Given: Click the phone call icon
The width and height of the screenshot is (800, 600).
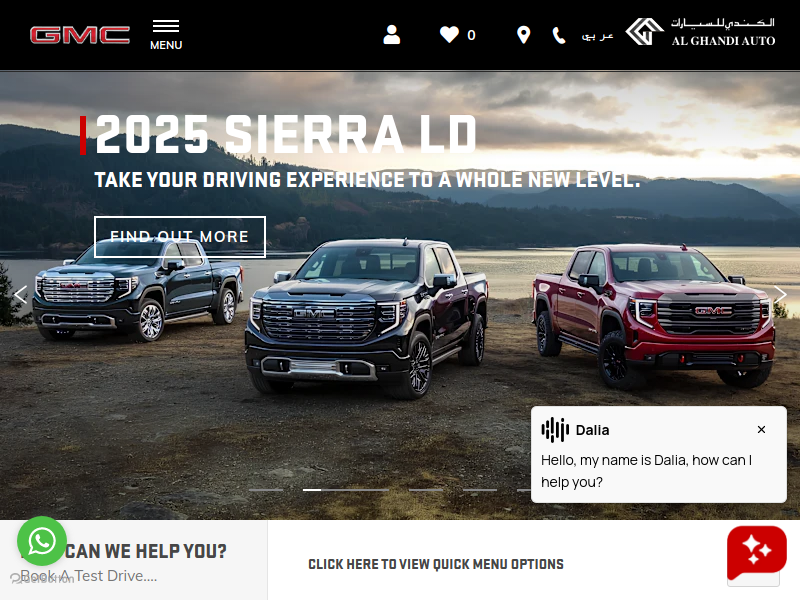Looking at the screenshot, I should coord(559,36).
